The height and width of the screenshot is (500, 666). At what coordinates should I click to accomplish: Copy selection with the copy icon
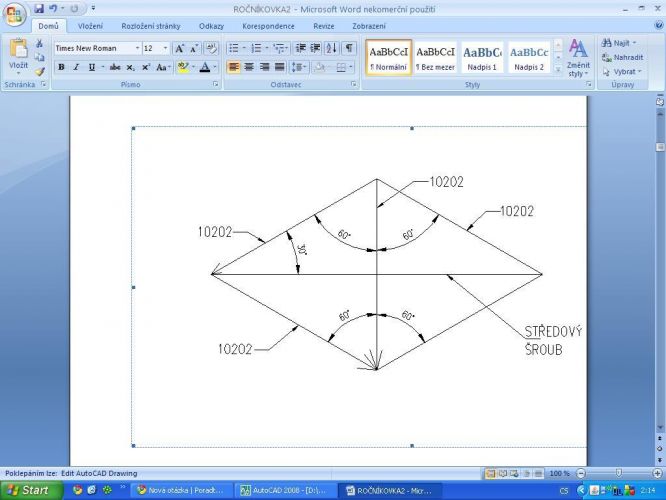coord(40,57)
